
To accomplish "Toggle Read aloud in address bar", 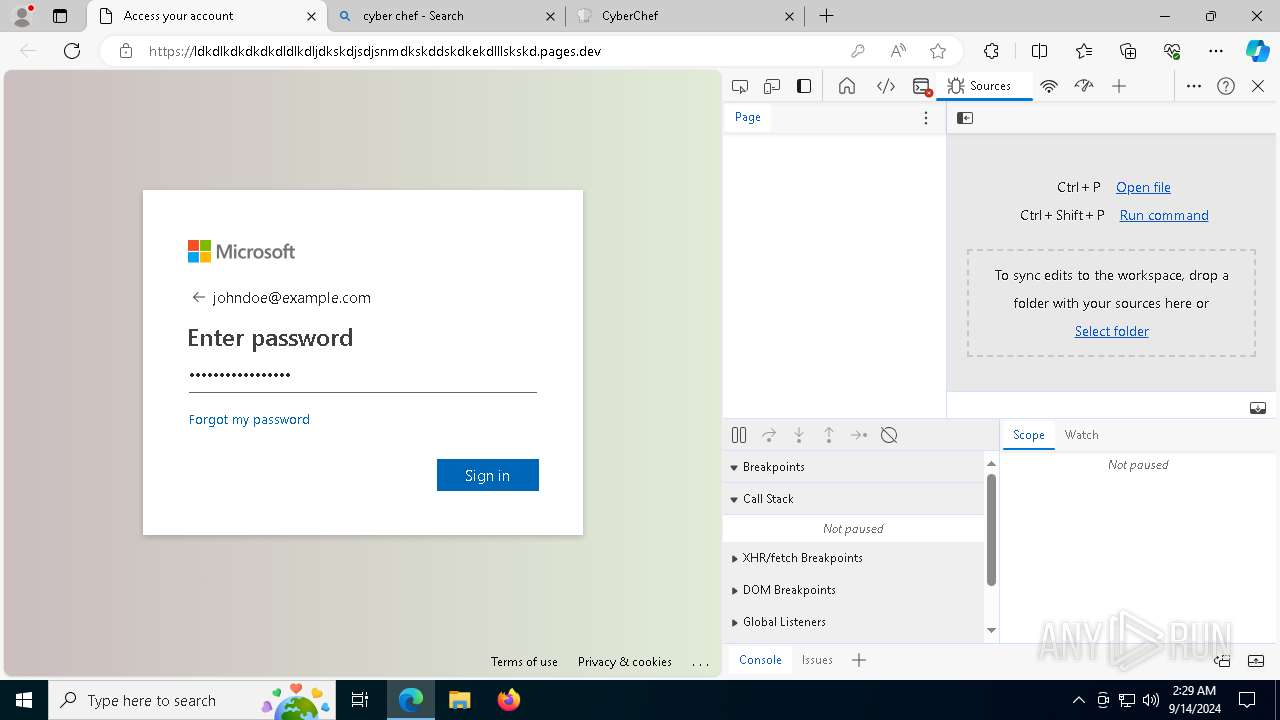I will click(898, 51).
